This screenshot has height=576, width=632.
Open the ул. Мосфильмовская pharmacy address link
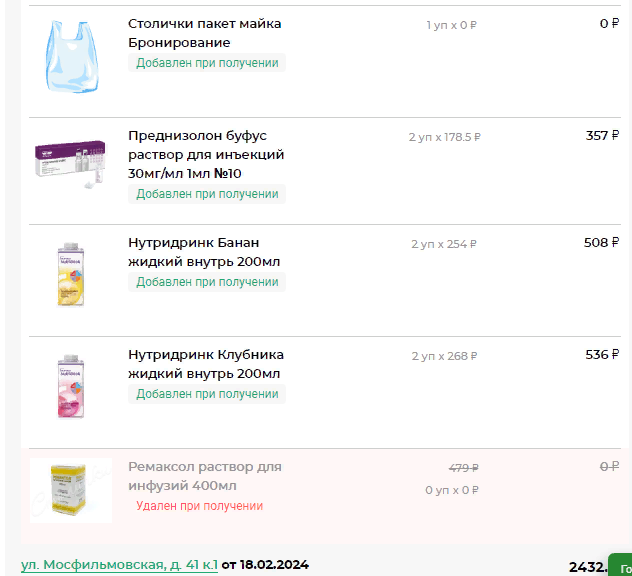[x=119, y=565]
